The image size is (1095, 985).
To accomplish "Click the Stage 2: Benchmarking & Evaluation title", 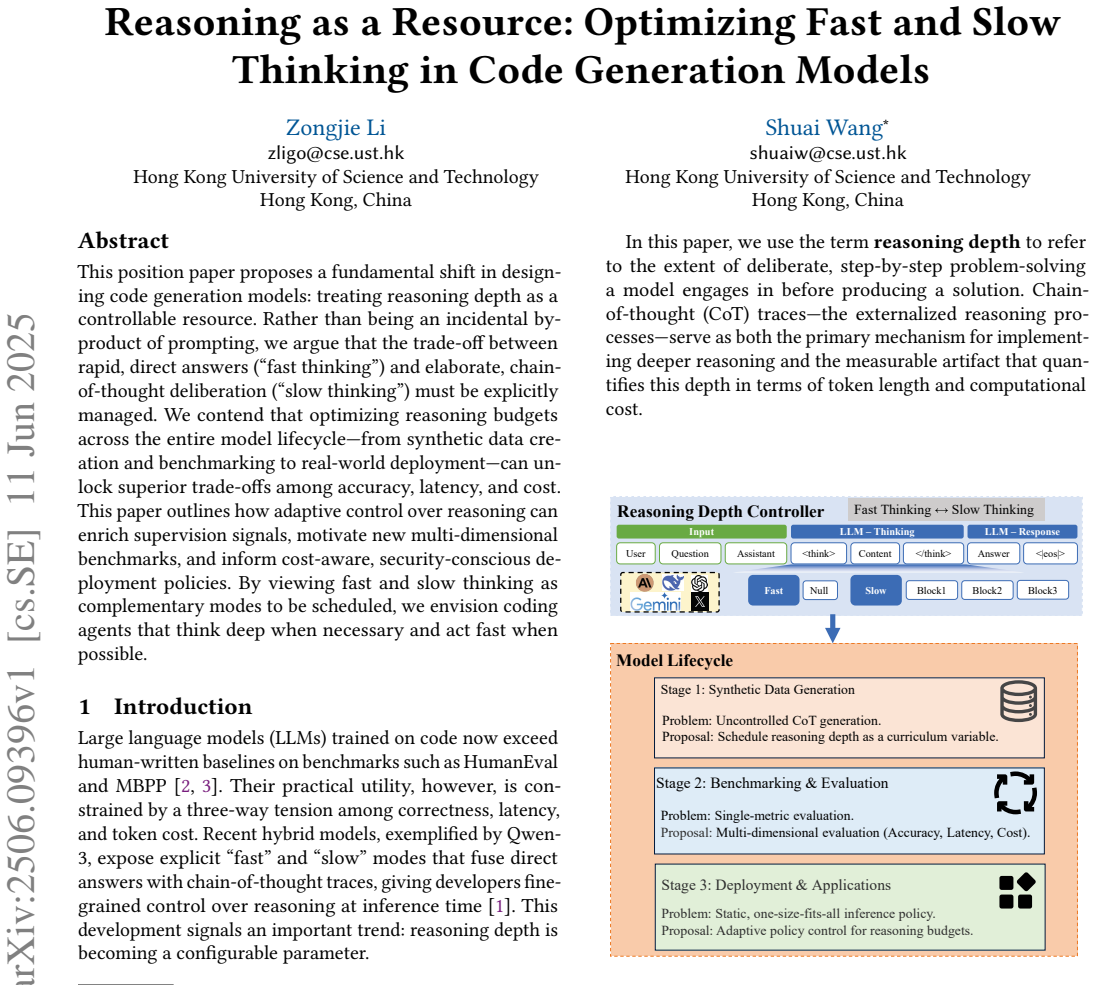I will coord(772,783).
